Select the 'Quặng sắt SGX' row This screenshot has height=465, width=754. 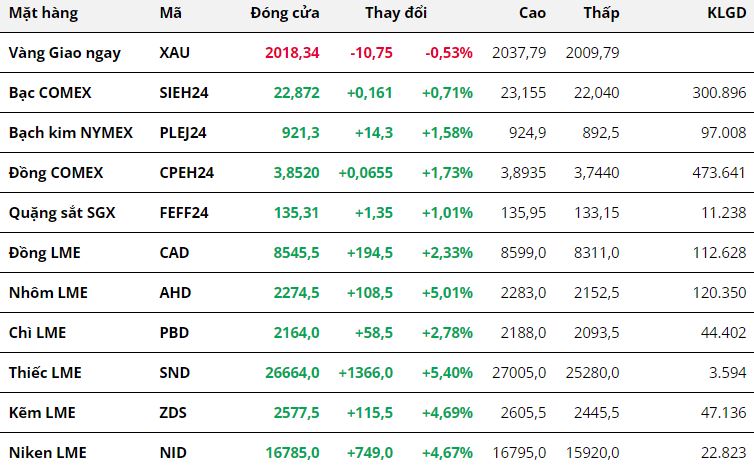coord(59,212)
